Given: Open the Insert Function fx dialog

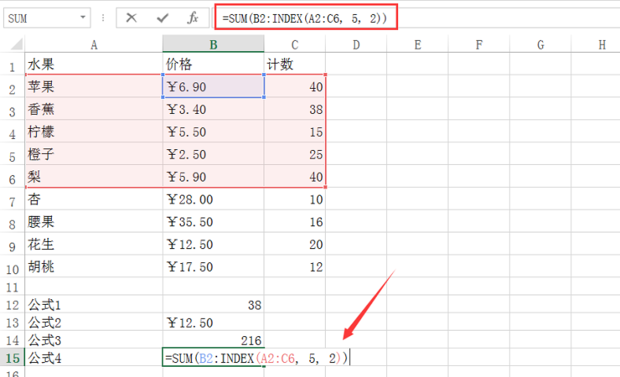Looking at the screenshot, I should (193, 18).
